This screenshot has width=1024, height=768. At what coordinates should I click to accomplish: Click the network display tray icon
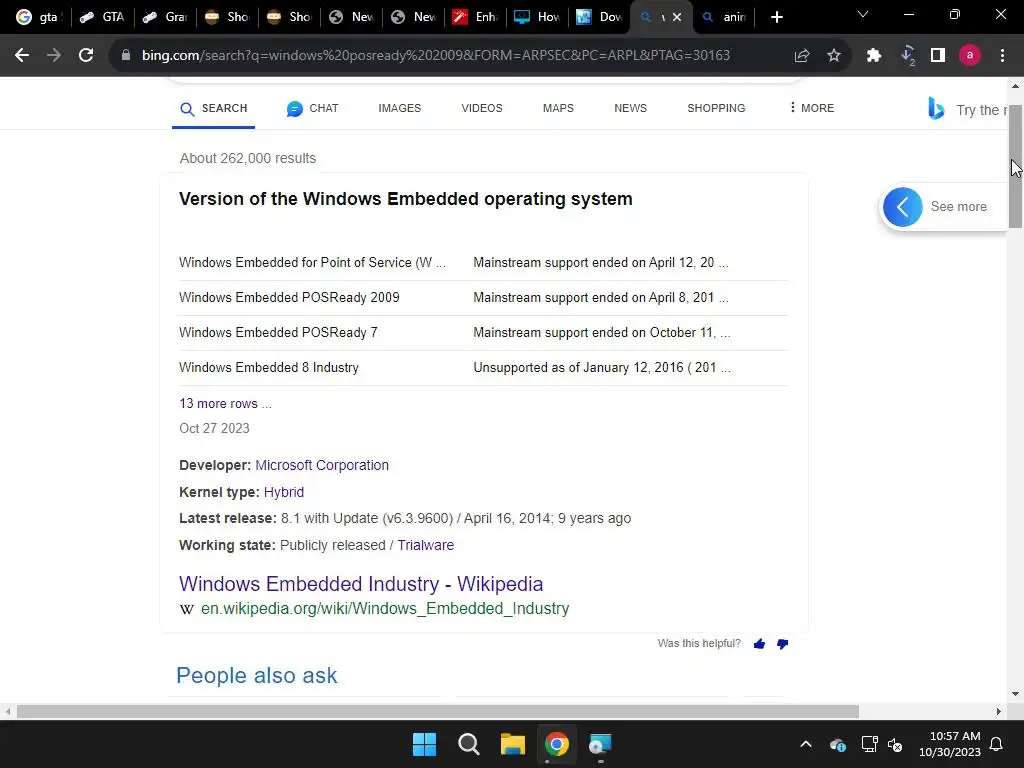(x=869, y=744)
